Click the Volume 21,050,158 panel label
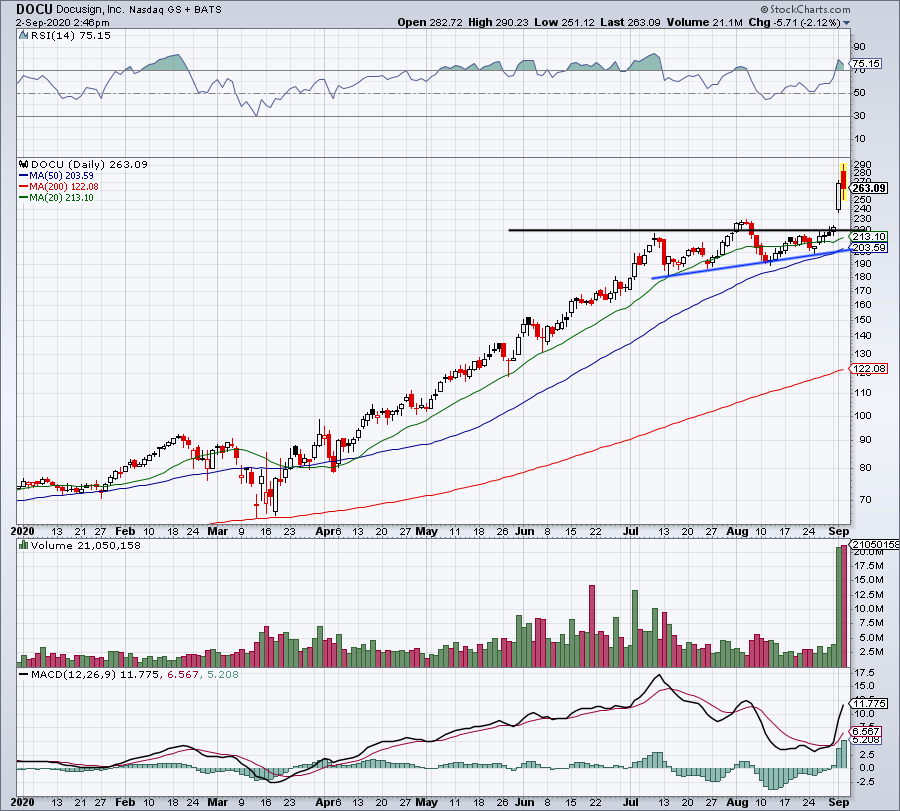 click(86, 545)
